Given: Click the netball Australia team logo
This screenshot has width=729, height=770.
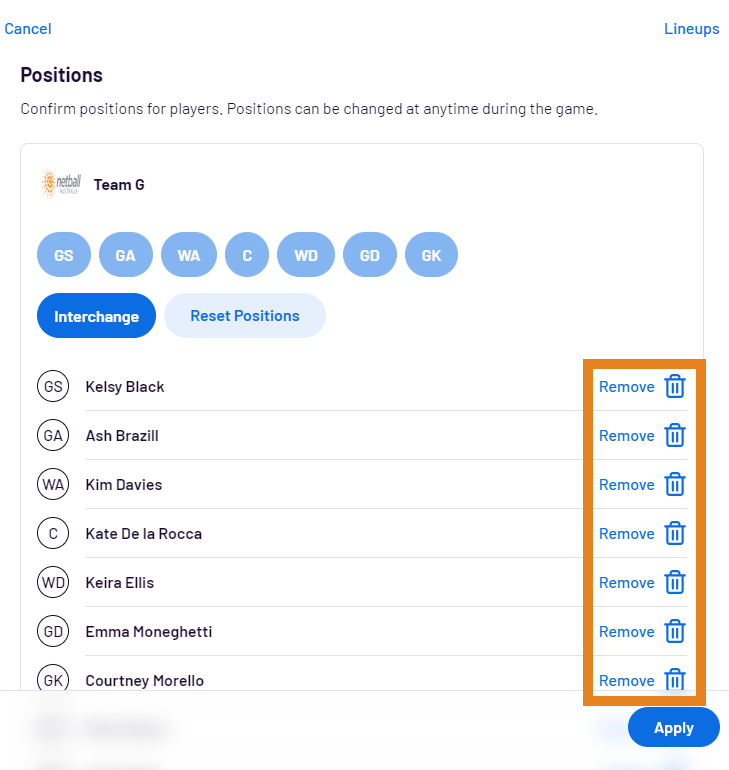Looking at the screenshot, I should pyautogui.click(x=61, y=184).
